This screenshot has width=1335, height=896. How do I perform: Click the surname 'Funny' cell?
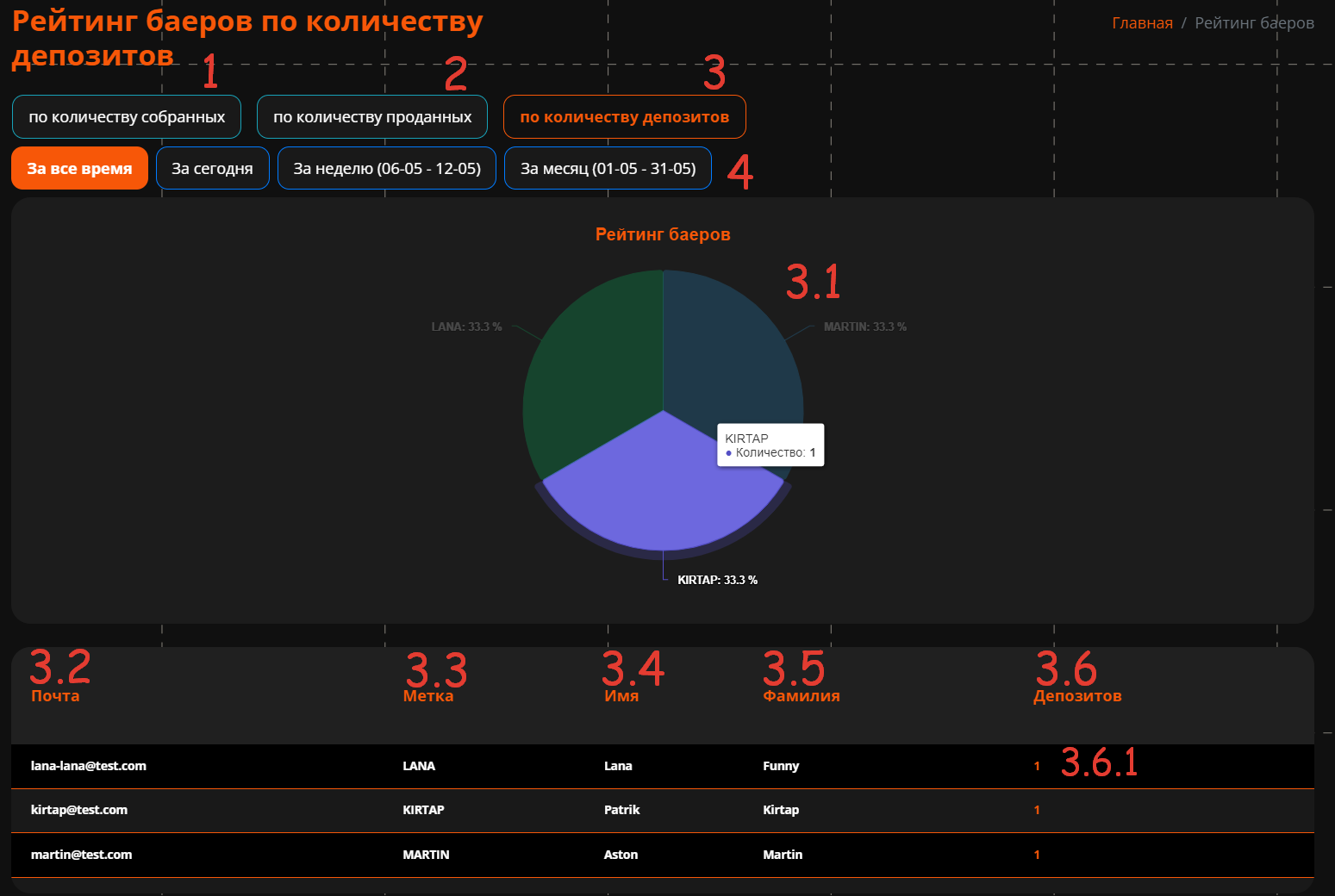point(781,766)
